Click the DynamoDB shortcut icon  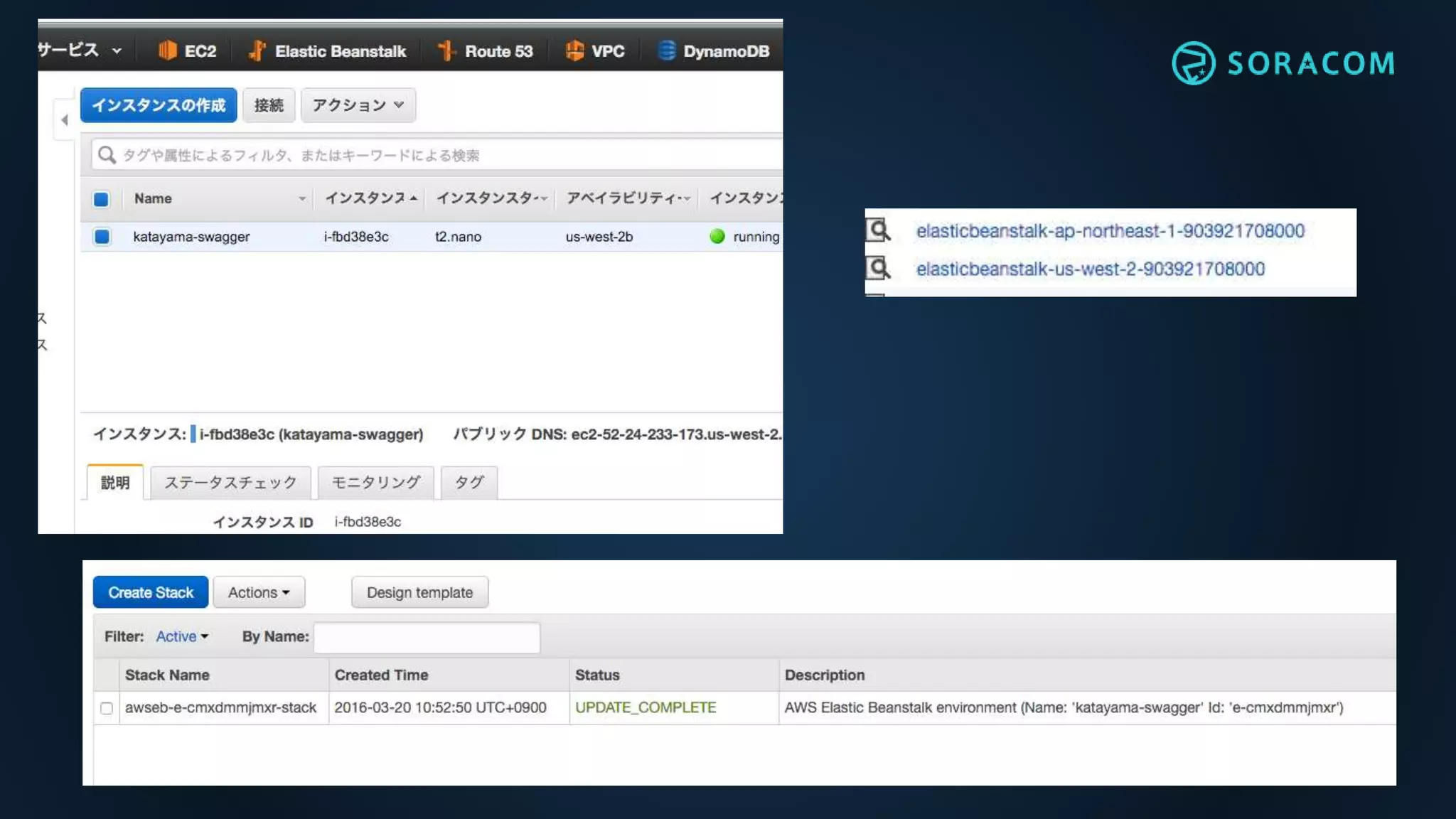667,50
